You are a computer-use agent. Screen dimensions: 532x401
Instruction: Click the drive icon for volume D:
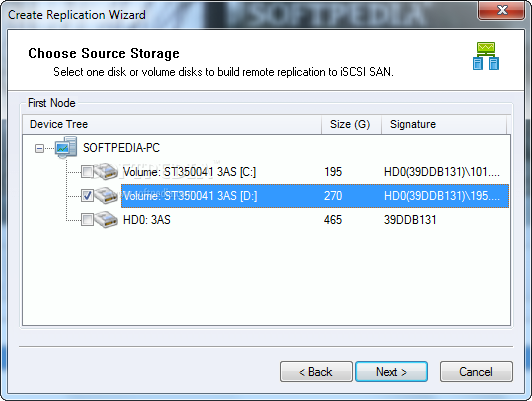(x=107, y=196)
